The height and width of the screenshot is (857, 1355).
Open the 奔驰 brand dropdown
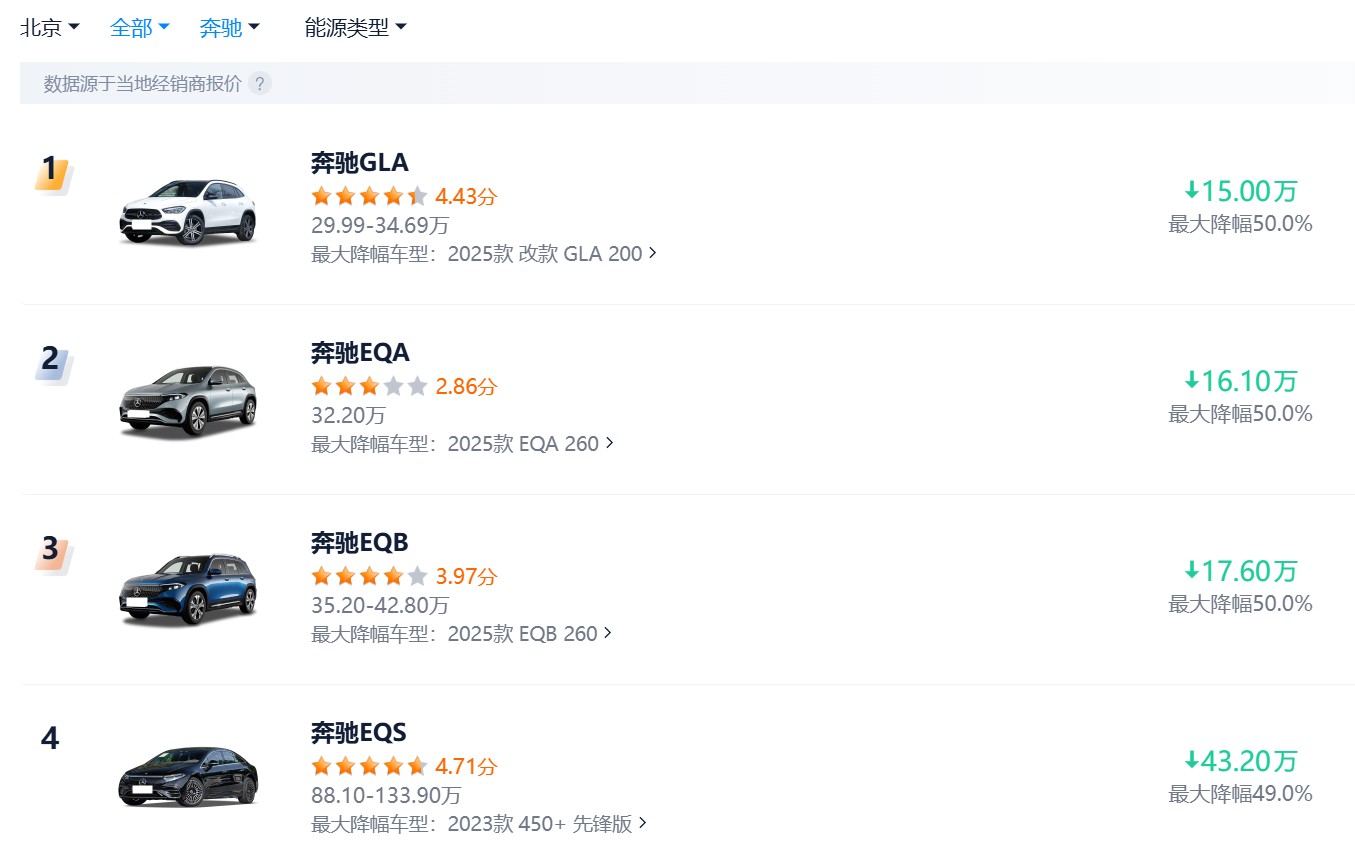tap(229, 28)
